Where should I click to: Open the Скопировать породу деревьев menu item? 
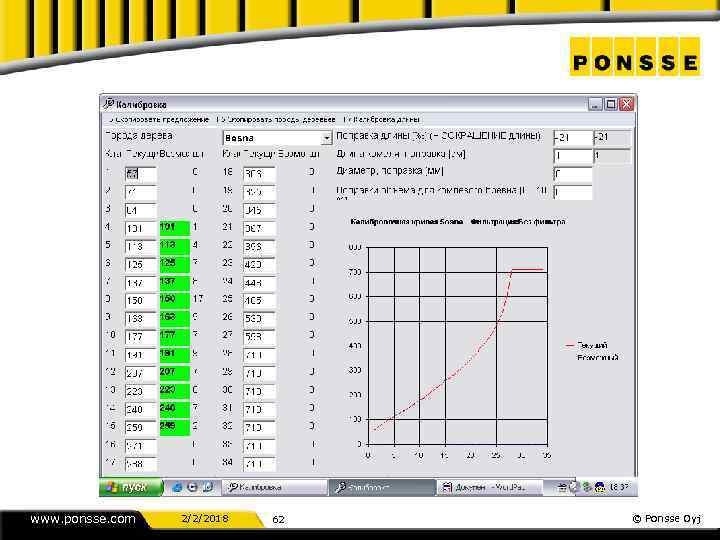click(276, 119)
